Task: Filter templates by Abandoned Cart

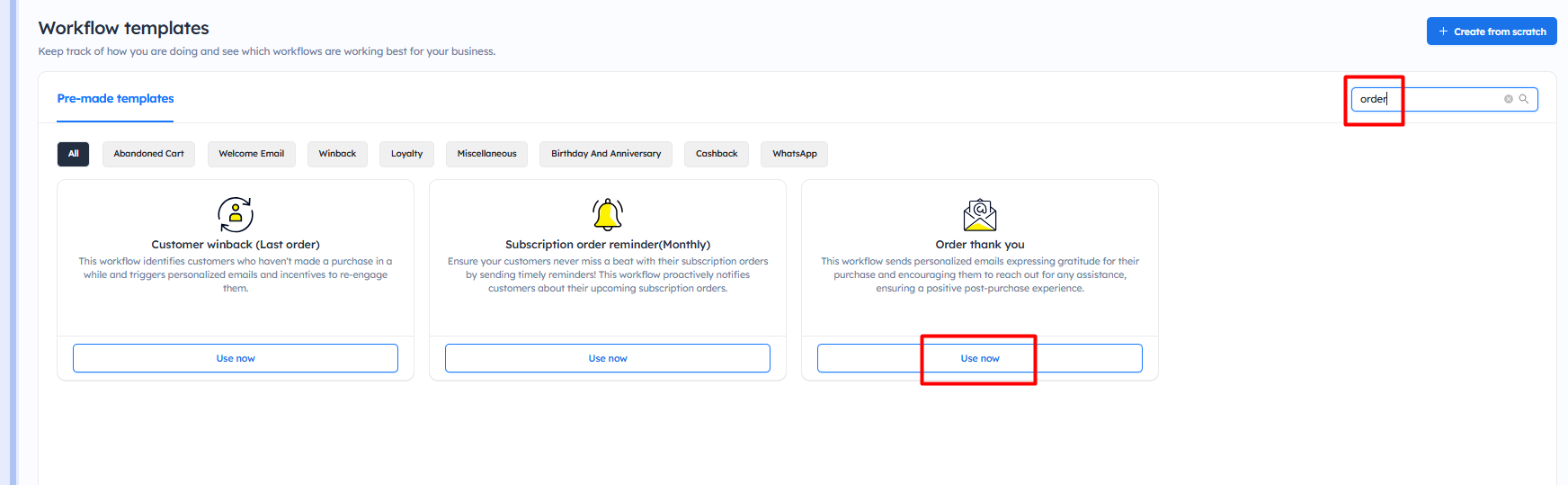Action: tap(148, 154)
